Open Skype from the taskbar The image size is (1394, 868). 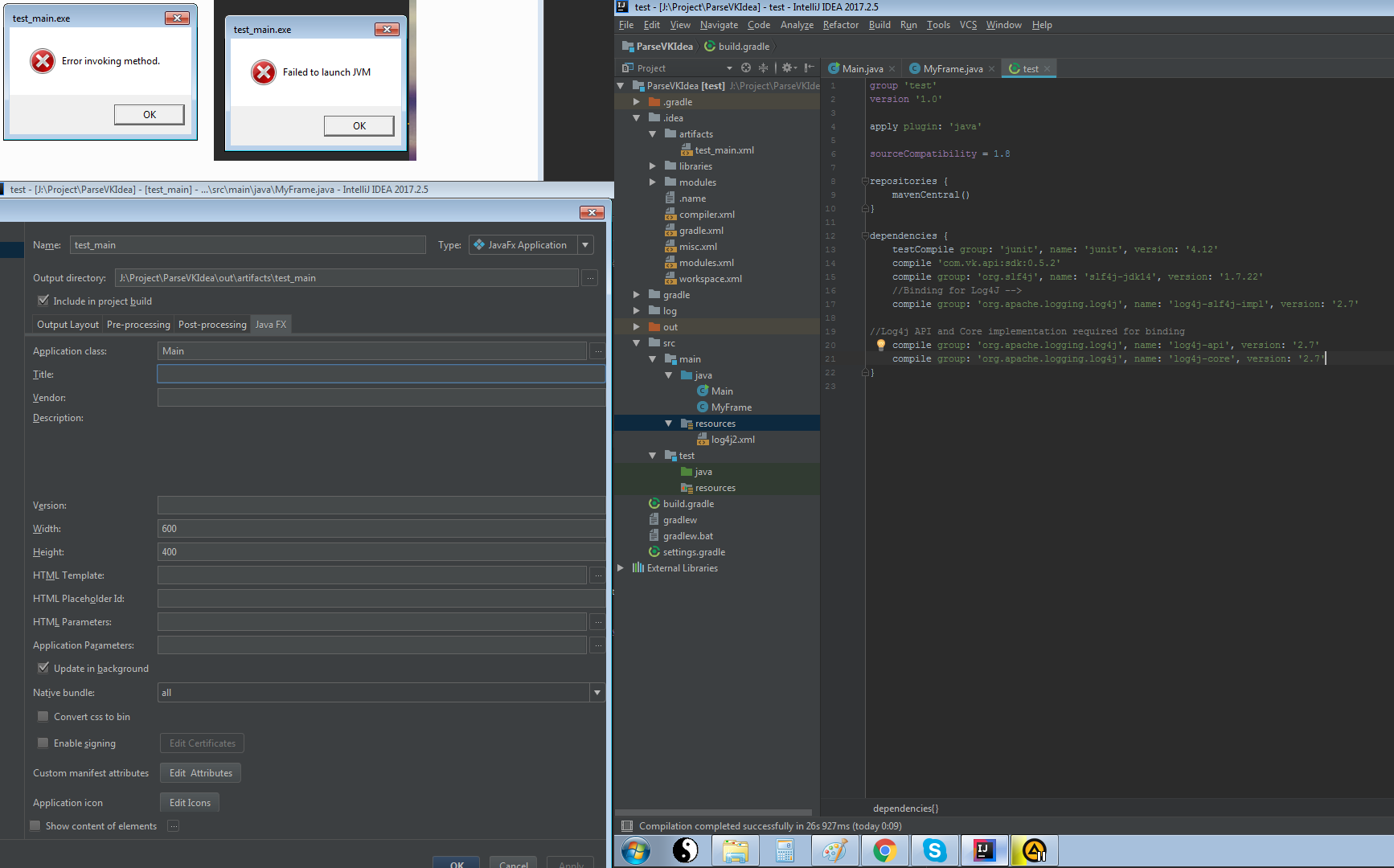click(934, 850)
